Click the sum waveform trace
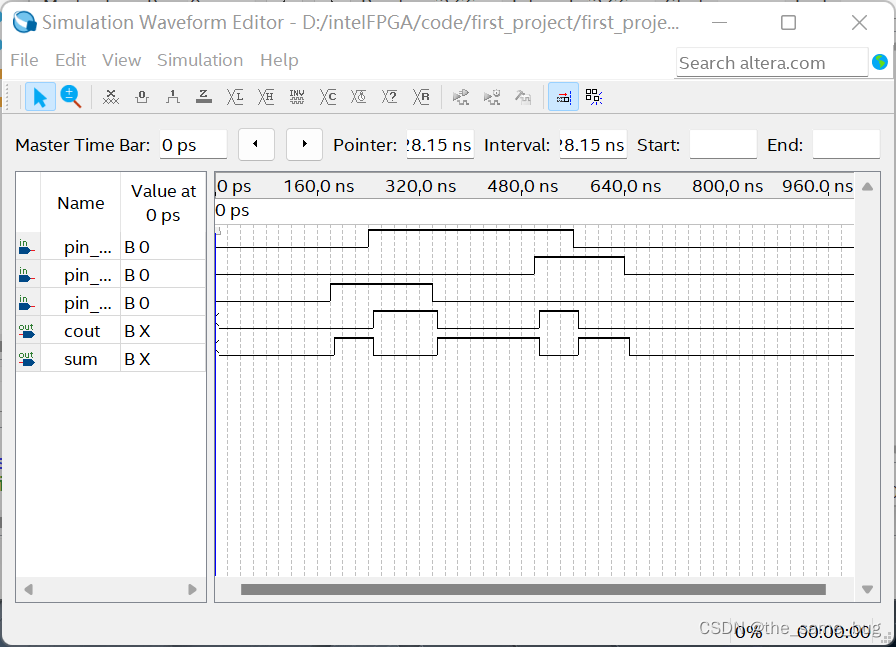 (534, 347)
